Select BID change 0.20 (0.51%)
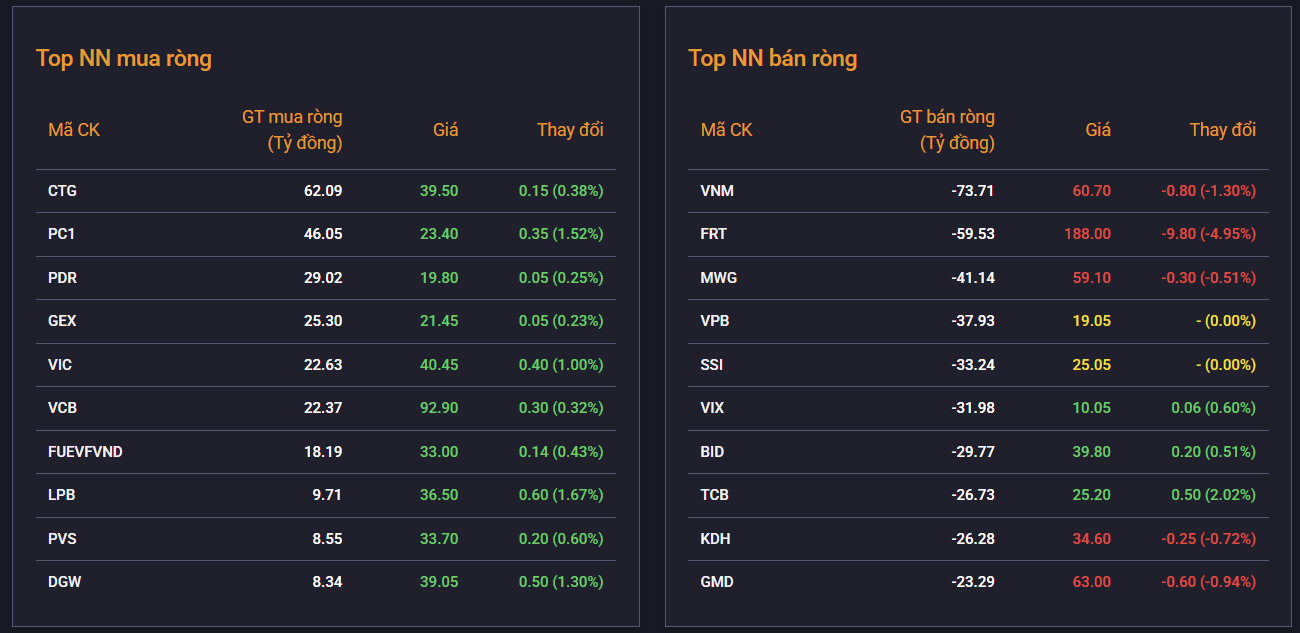1300x633 pixels. [1213, 452]
